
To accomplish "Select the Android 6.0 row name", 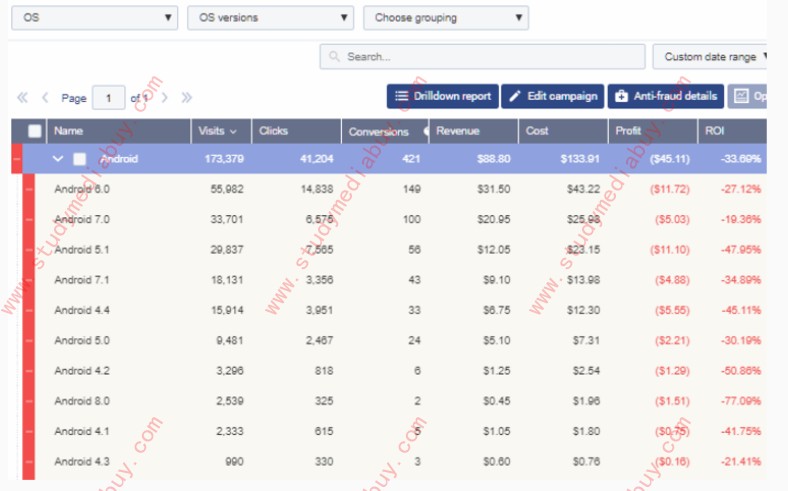I will coord(82,189).
